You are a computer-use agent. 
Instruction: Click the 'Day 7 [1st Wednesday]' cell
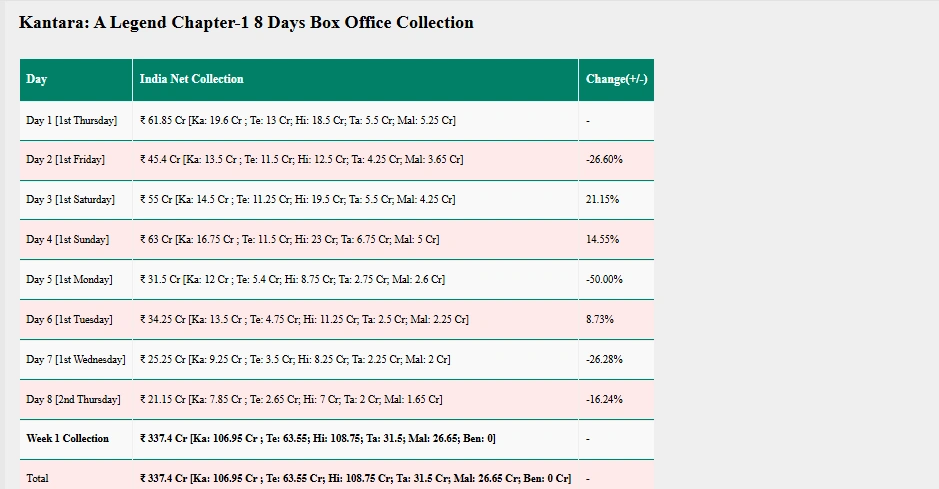75,360
